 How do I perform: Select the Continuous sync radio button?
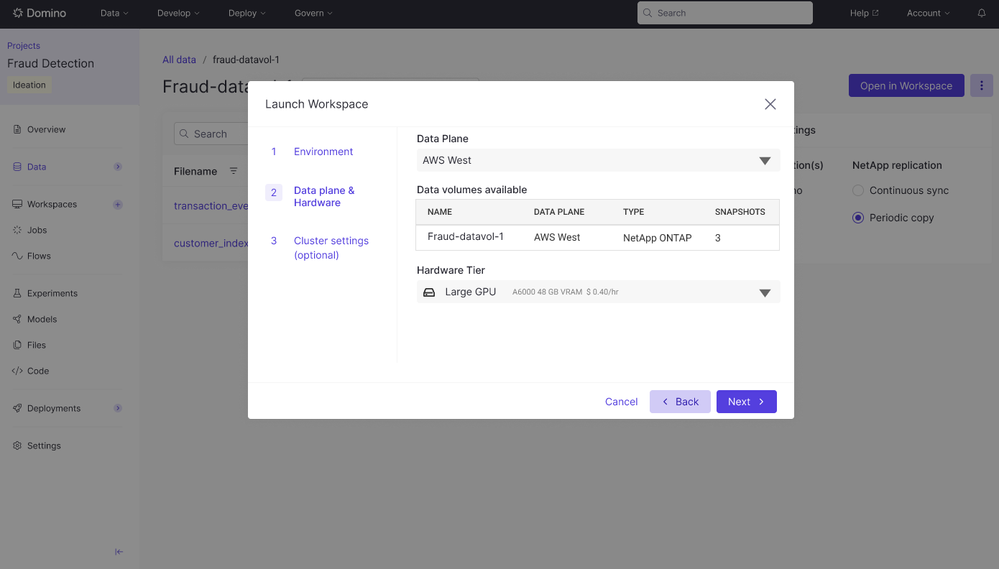858,190
